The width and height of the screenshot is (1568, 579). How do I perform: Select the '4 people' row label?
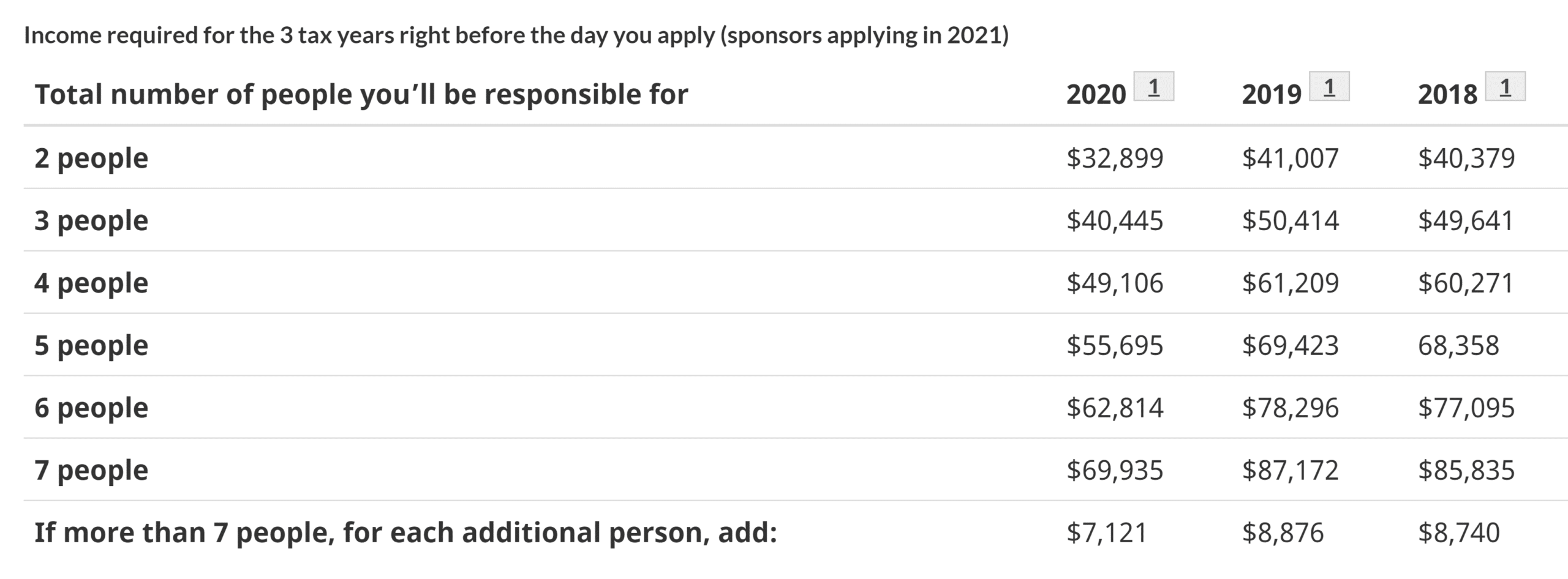(x=91, y=283)
